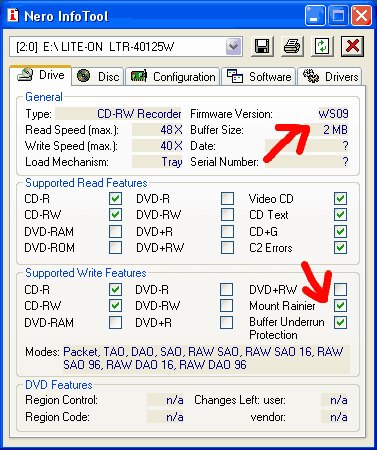Toggle the CD Text checkbox
Image resolution: width=377 pixels, height=450 pixels.
pos(340,215)
